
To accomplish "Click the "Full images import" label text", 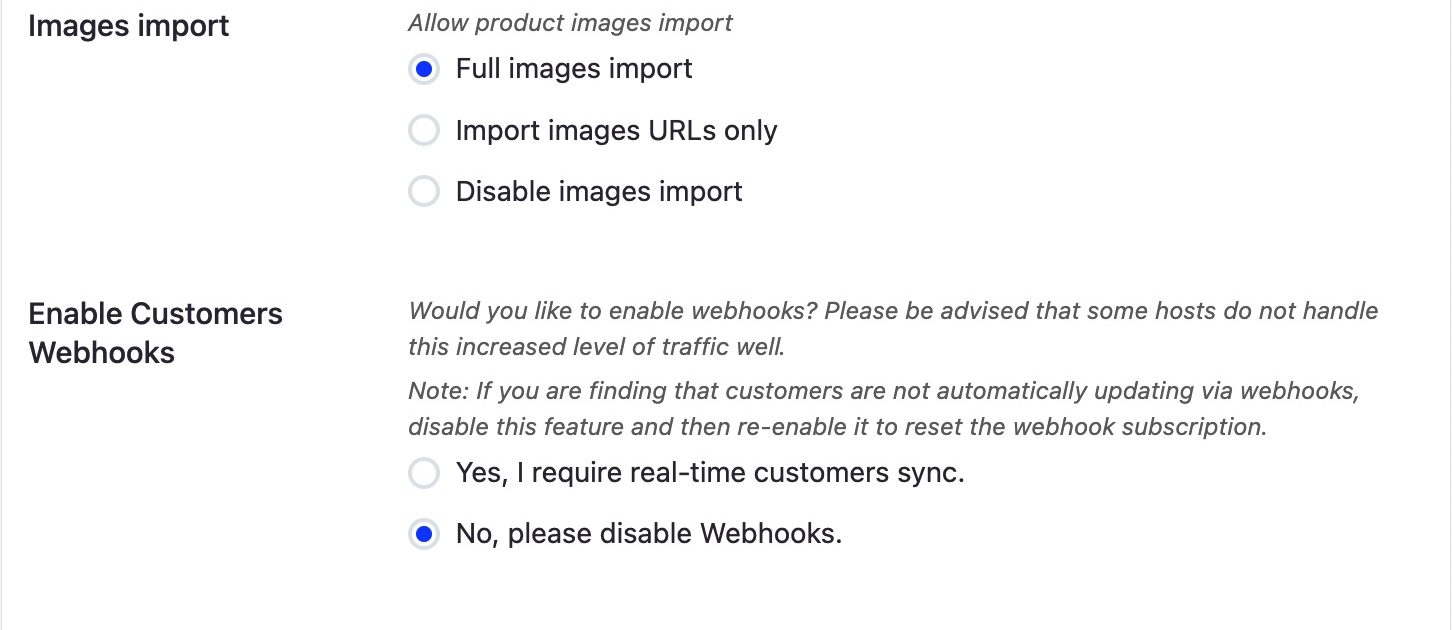I will [574, 69].
